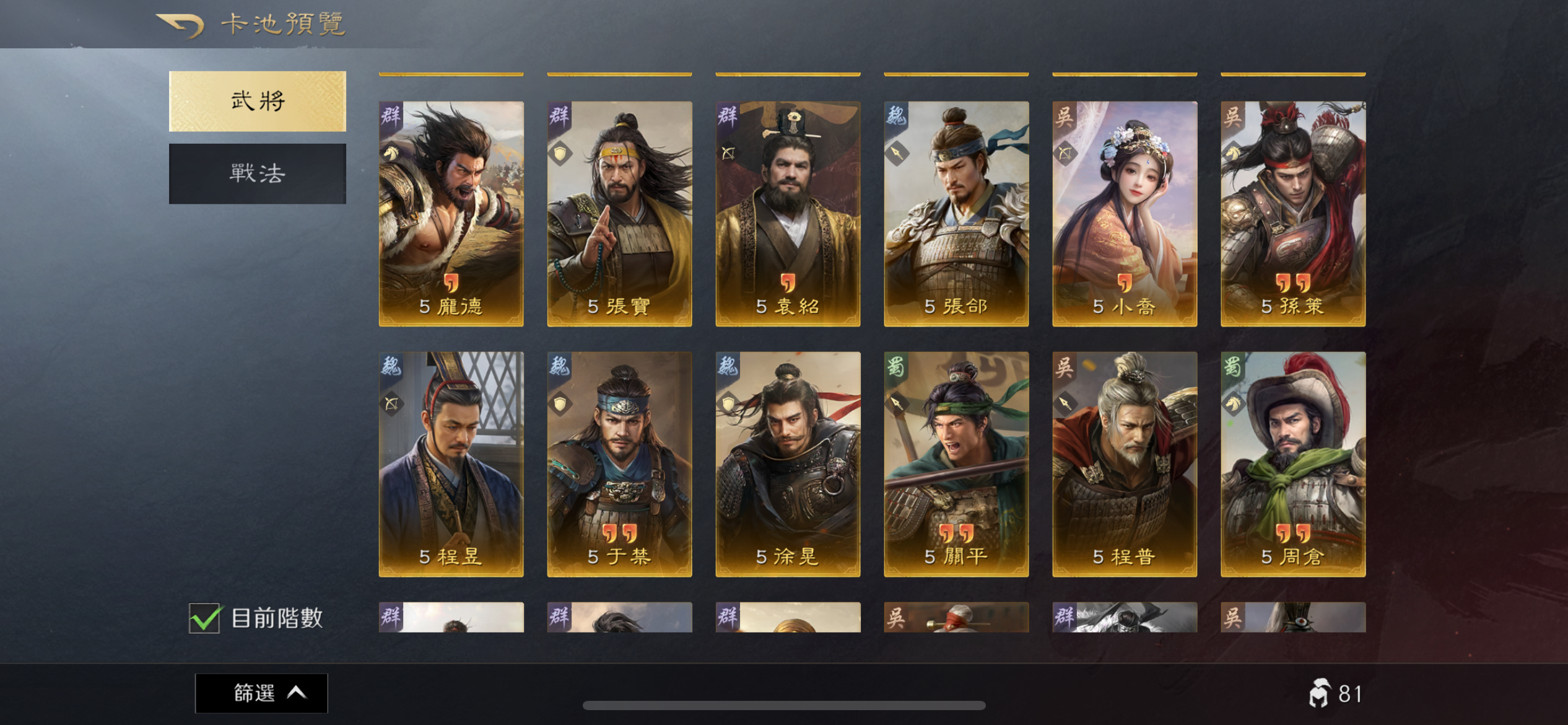
Task: Switch to the 戰法 tab
Action: point(258,174)
